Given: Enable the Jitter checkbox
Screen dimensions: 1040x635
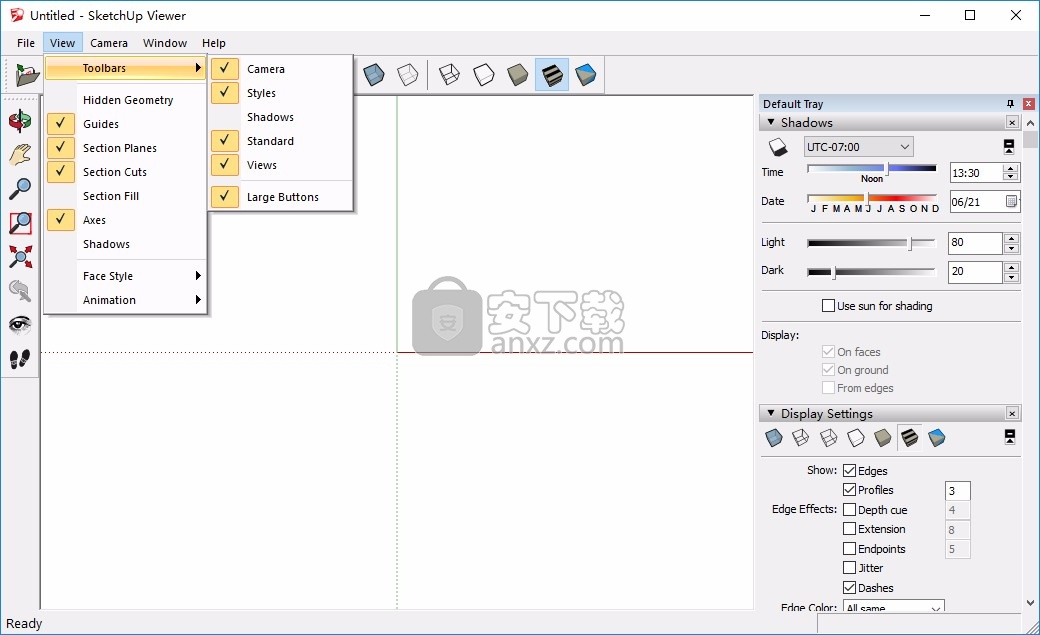Looking at the screenshot, I should pos(849,568).
